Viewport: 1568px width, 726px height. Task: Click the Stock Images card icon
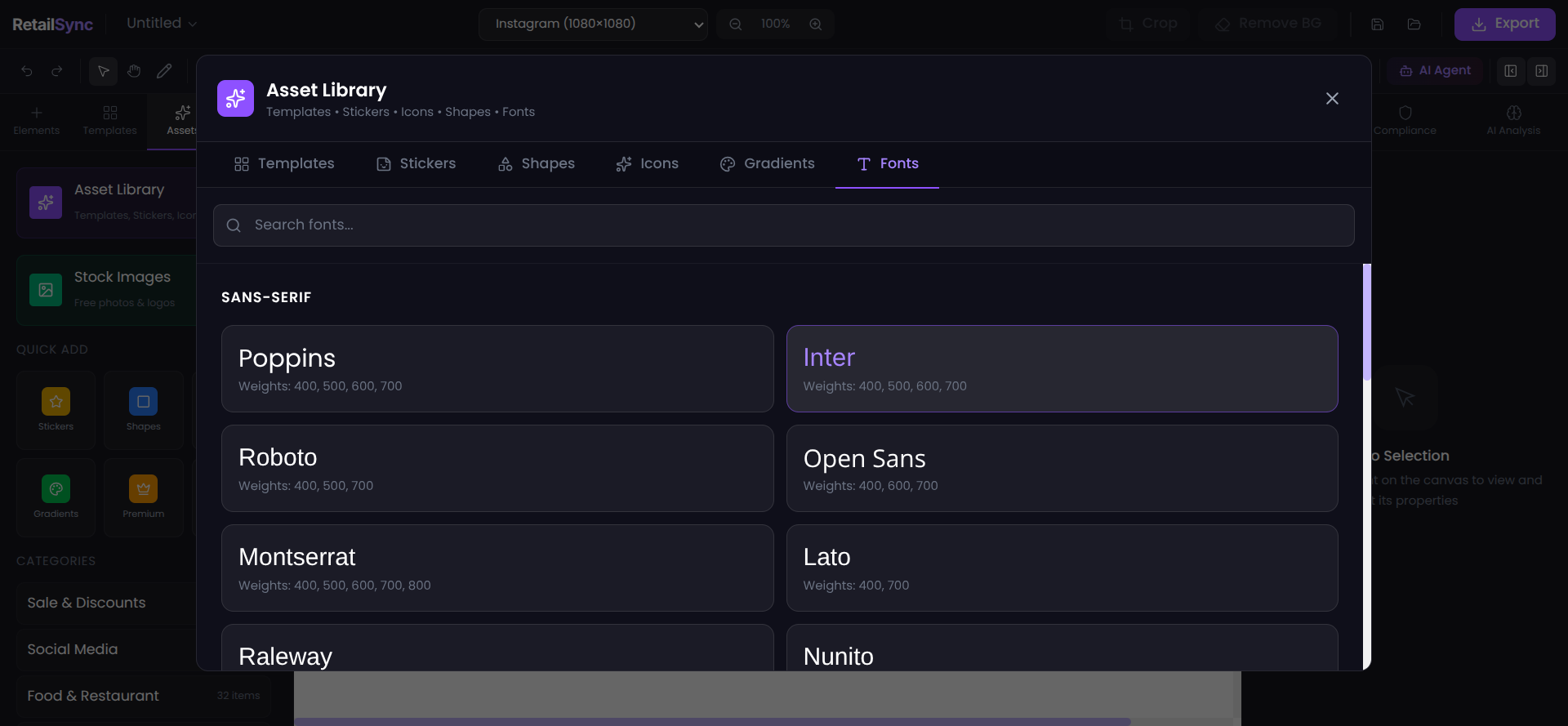click(x=46, y=290)
